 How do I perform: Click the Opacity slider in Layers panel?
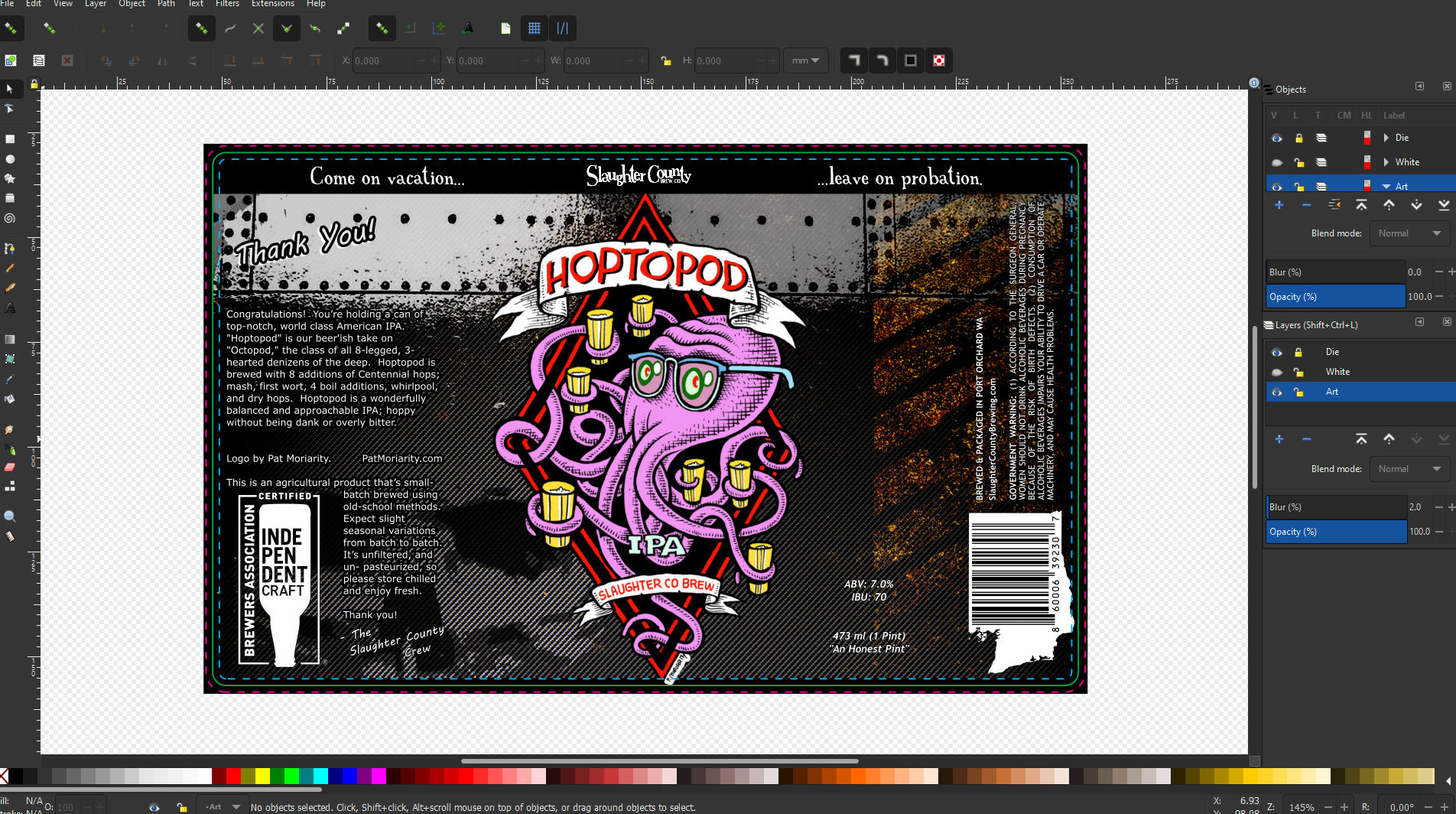click(x=1336, y=532)
